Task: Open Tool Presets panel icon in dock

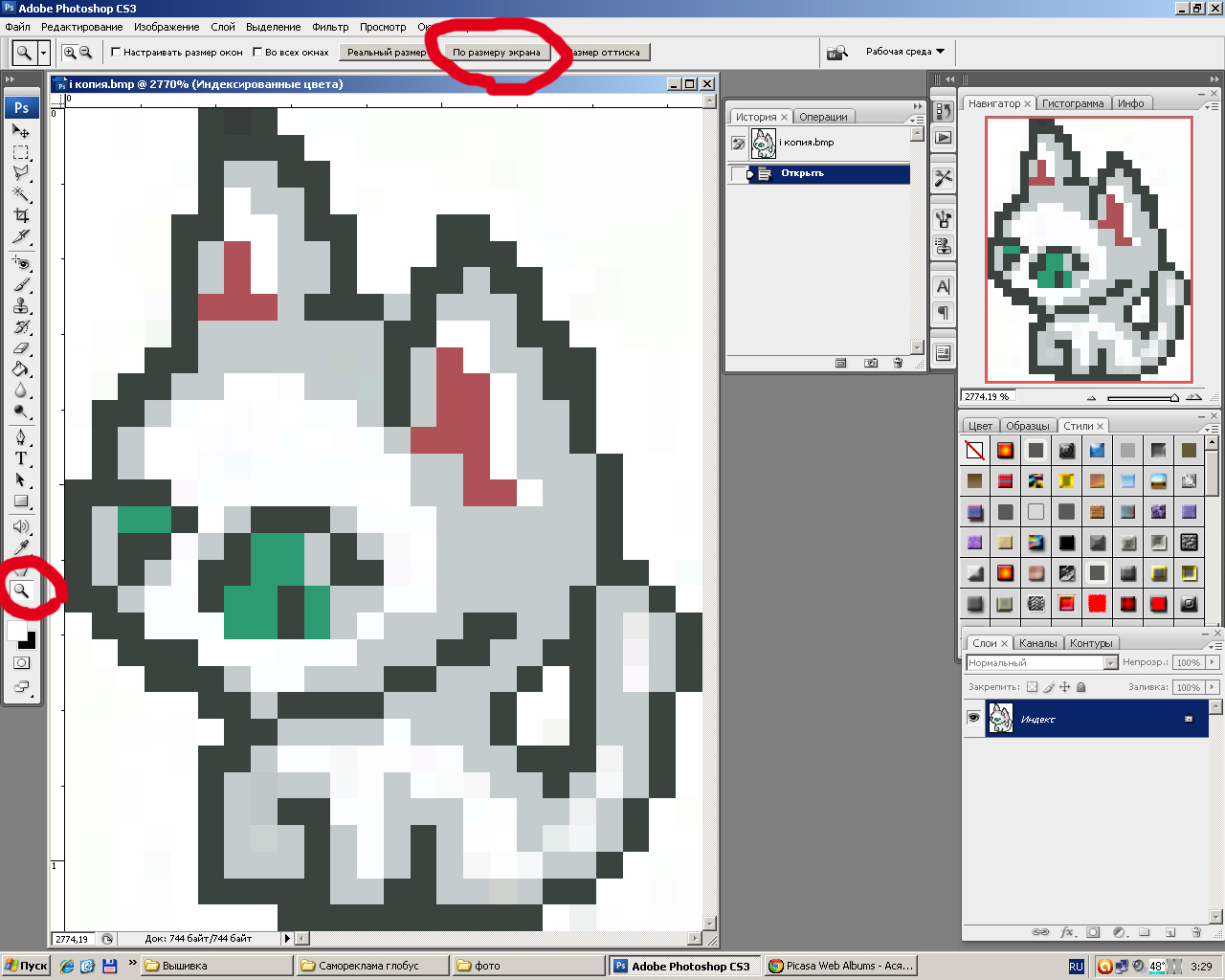Action: [x=944, y=178]
